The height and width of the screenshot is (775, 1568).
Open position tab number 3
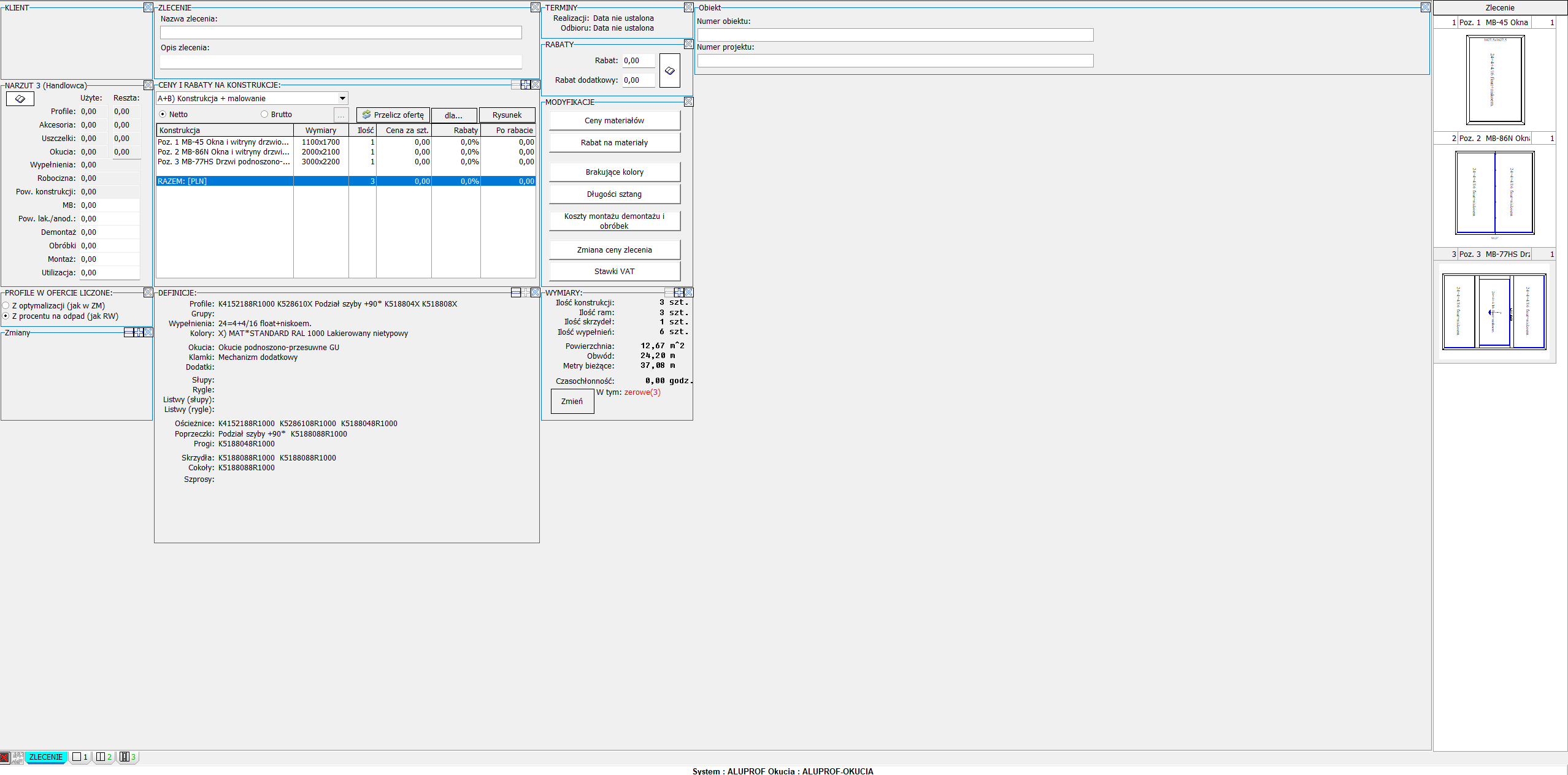pos(128,757)
